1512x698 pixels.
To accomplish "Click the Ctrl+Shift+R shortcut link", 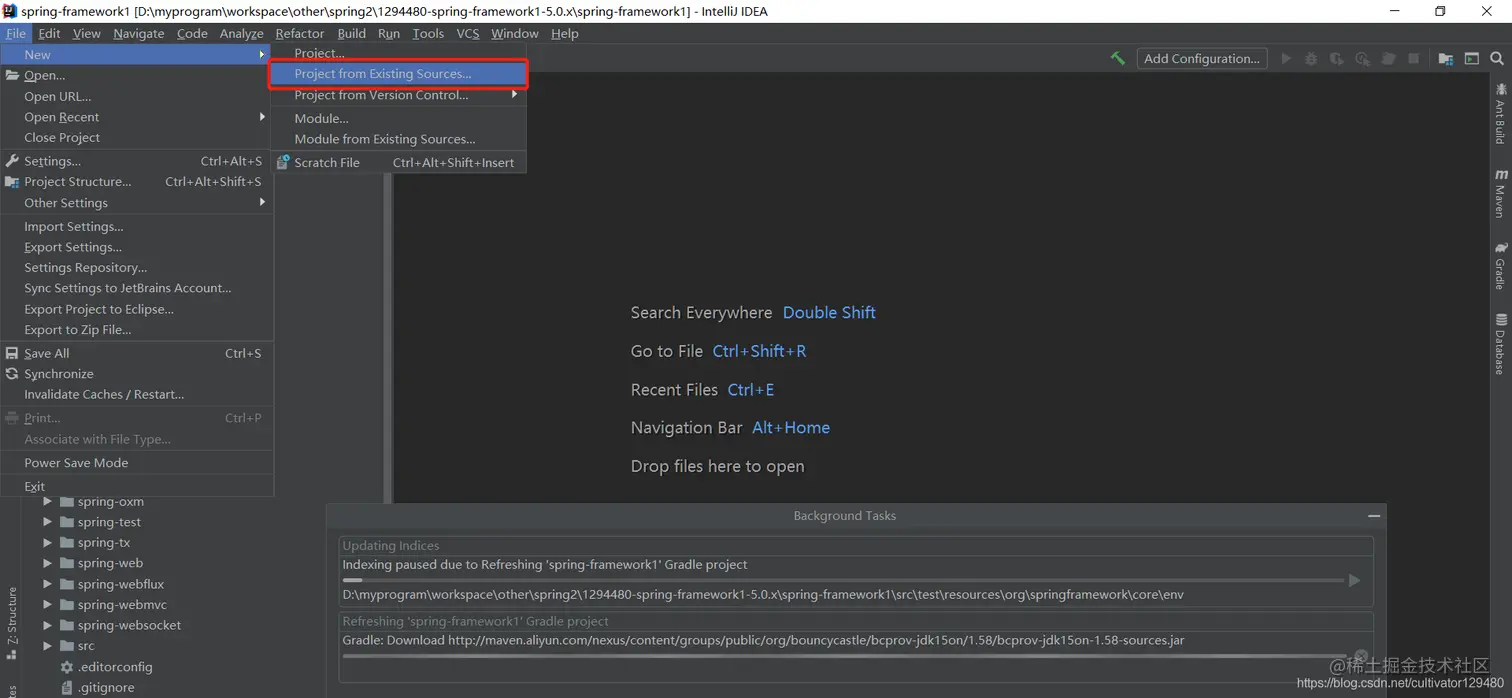I will click(759, 351).
